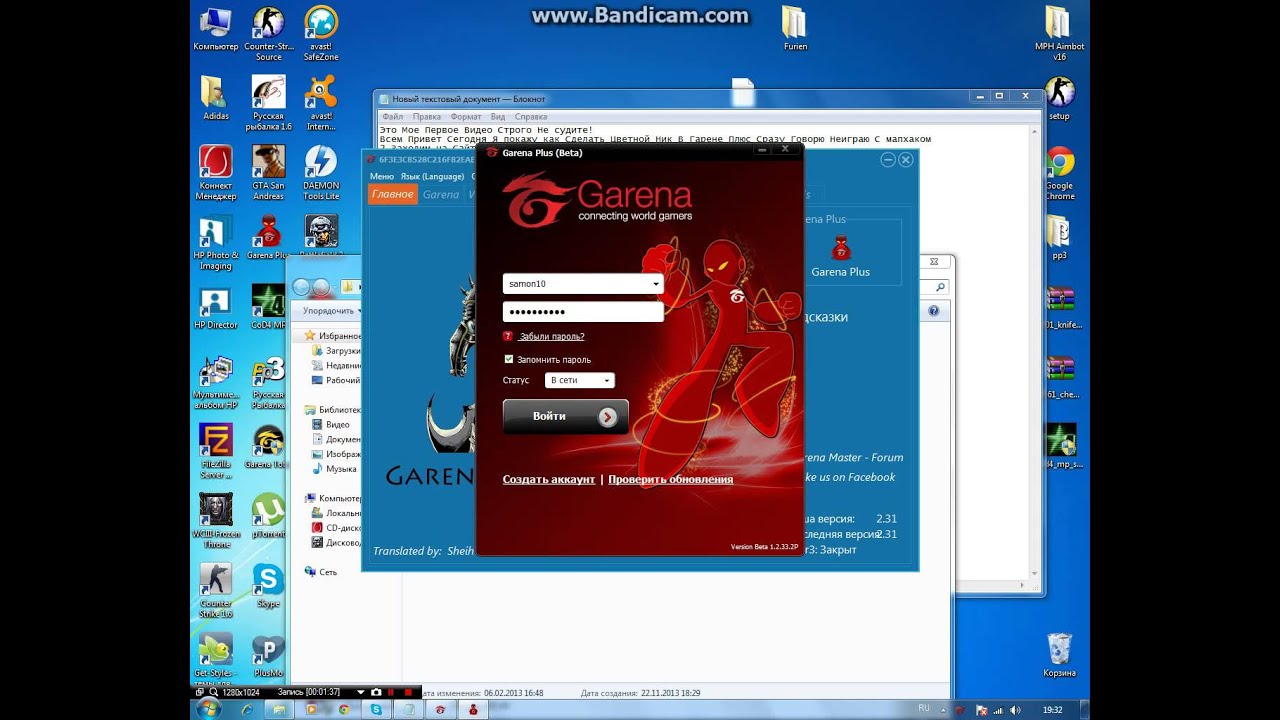Screen dimensions: 1280x720
Task: Open the Правка menu in Notepad
Action: tap(426, 116)
